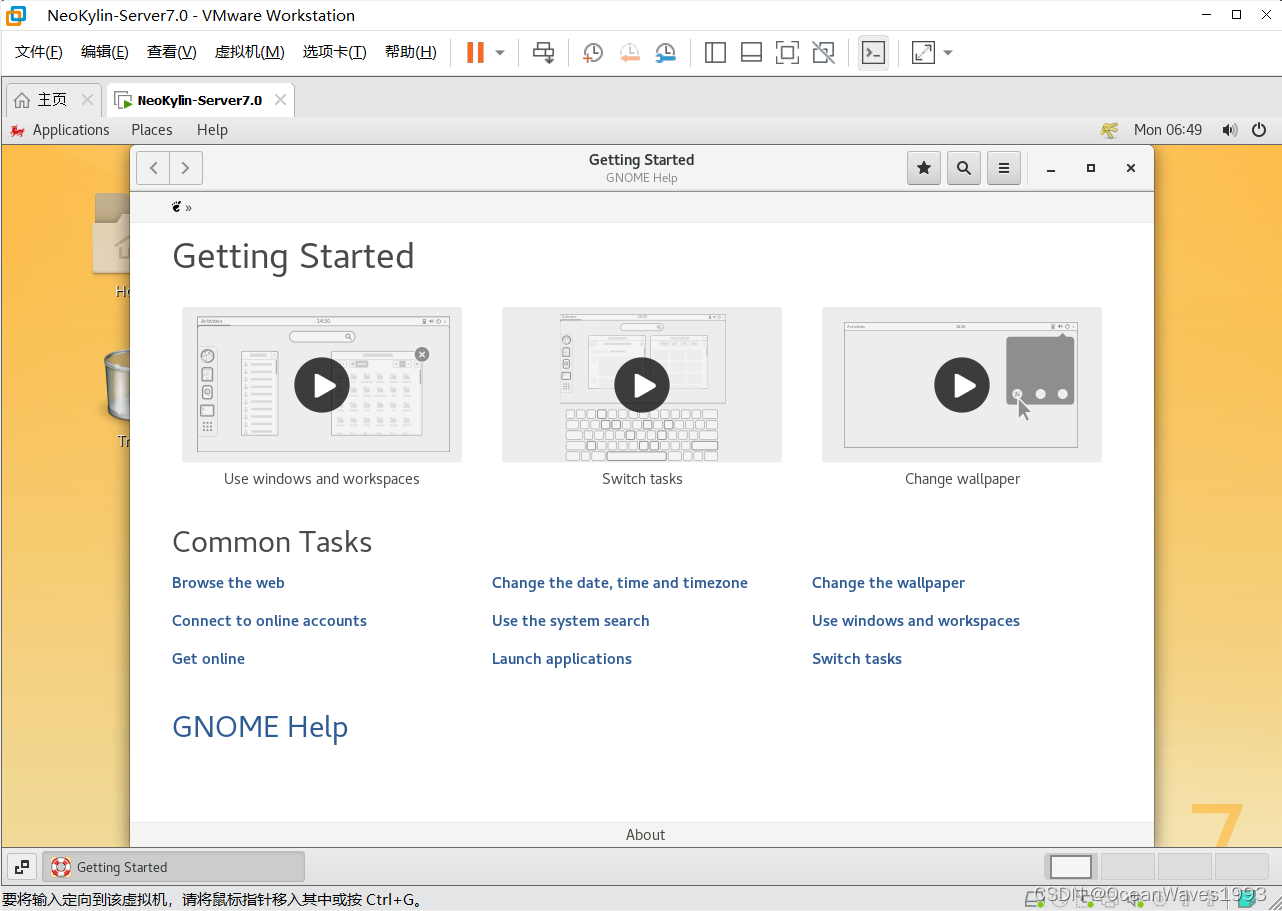Image resolution: width=1282 pixels, height=911 pixels.
Task: Click the stretch guest display icon
Action: [923, 53]
